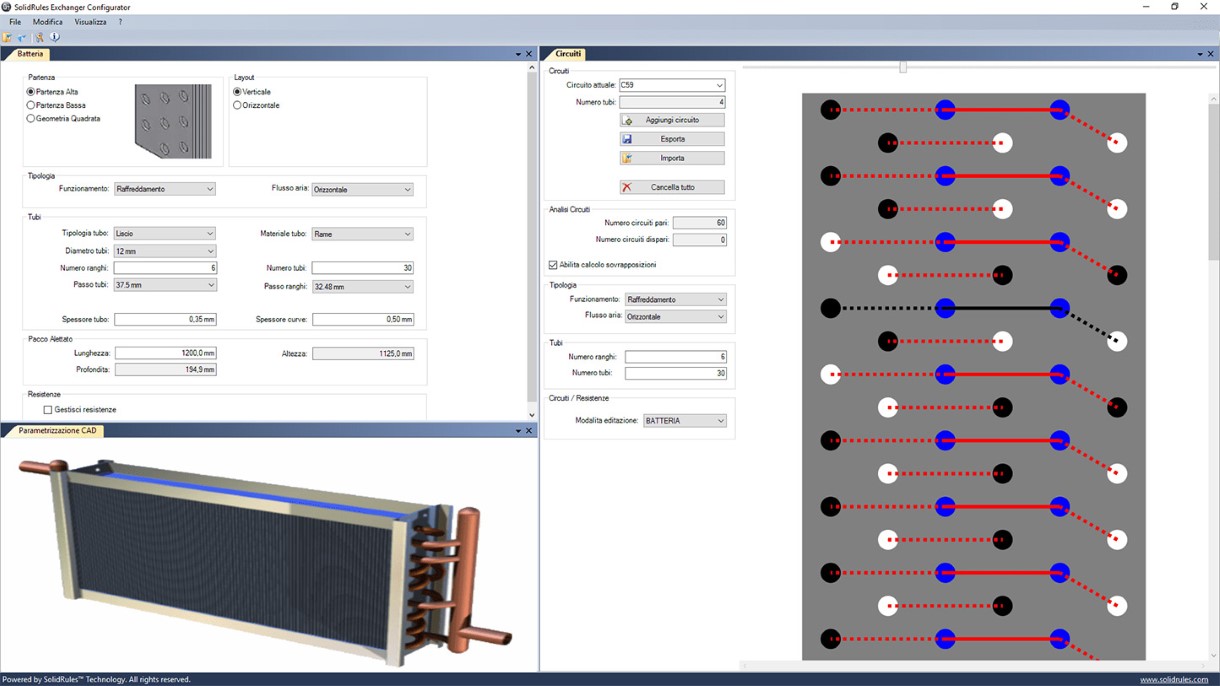Click the Esporta button
Image resolution: width=1220 pixels, height=686 pixels.
(672, 139)
